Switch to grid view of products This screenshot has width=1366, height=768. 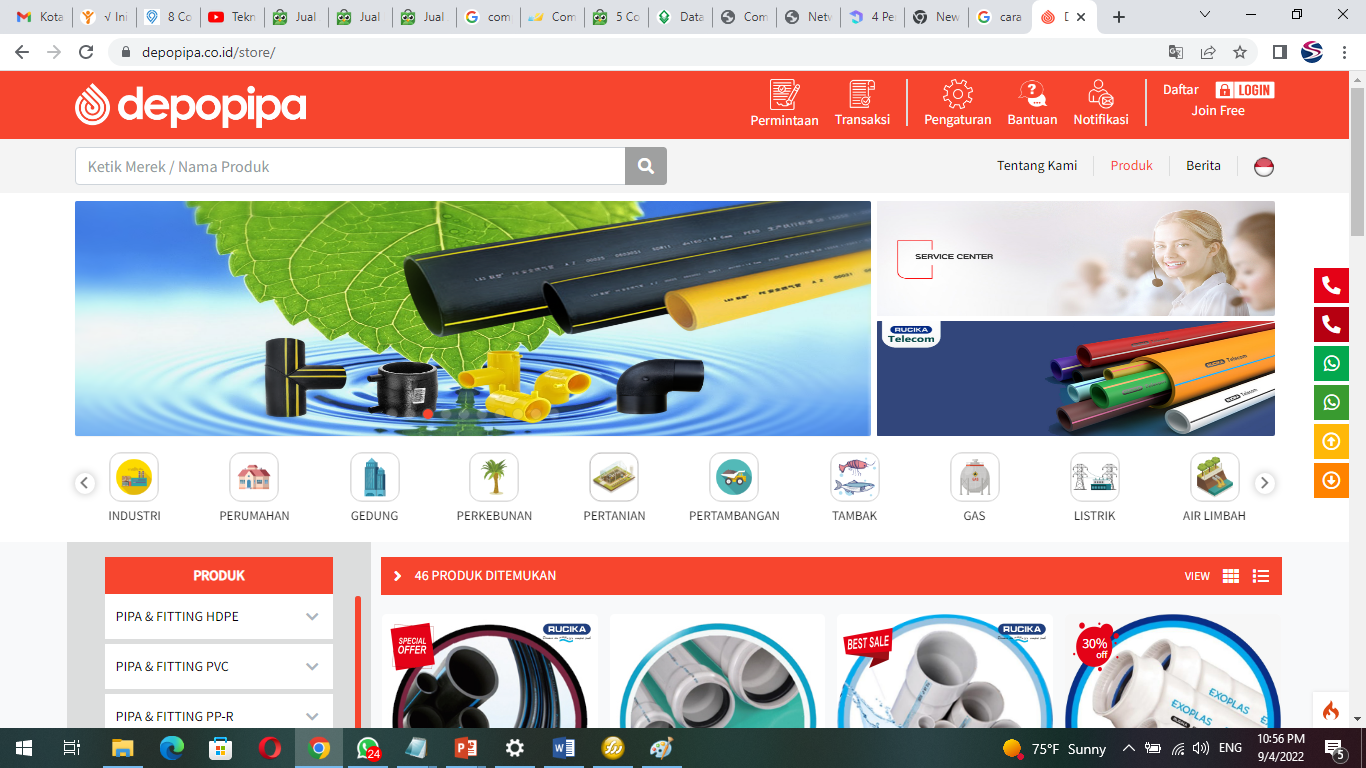(x=1231, y=576)
